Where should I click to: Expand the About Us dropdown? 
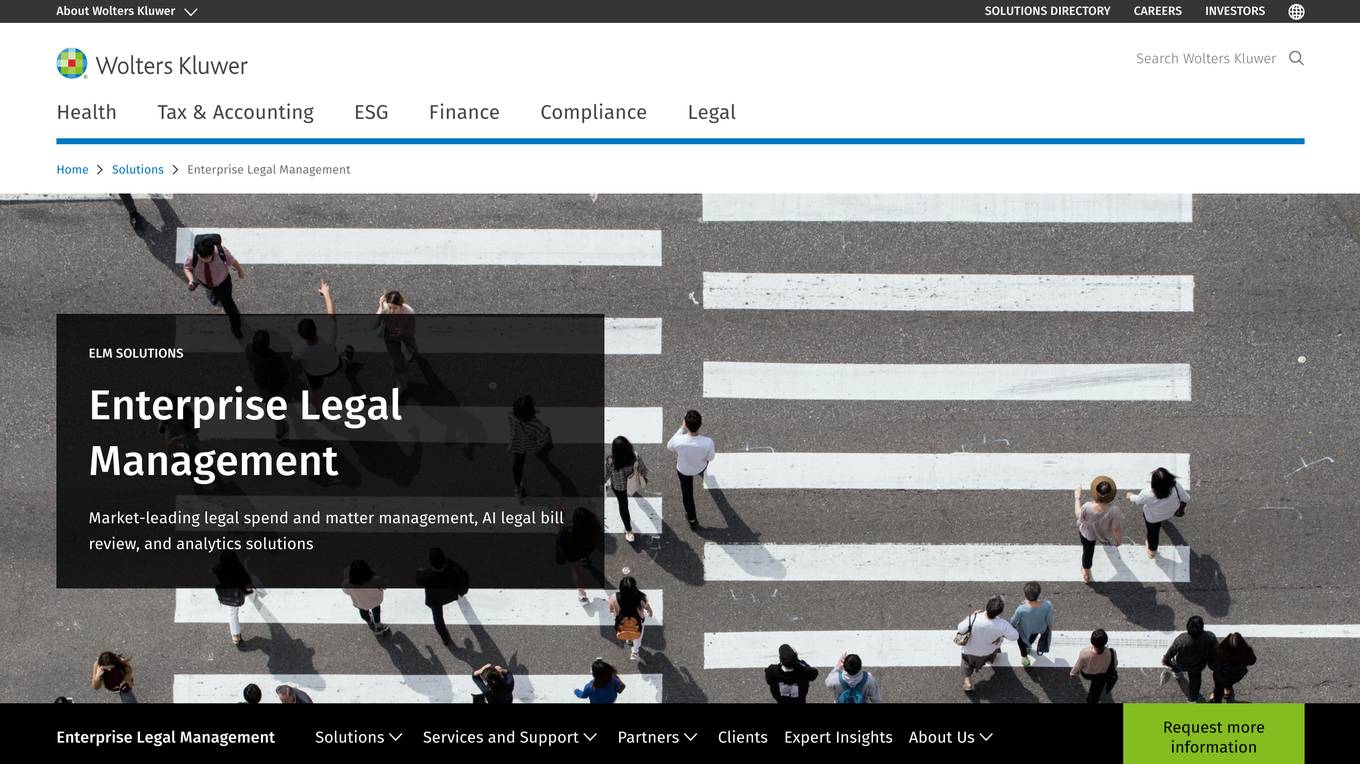950,737
